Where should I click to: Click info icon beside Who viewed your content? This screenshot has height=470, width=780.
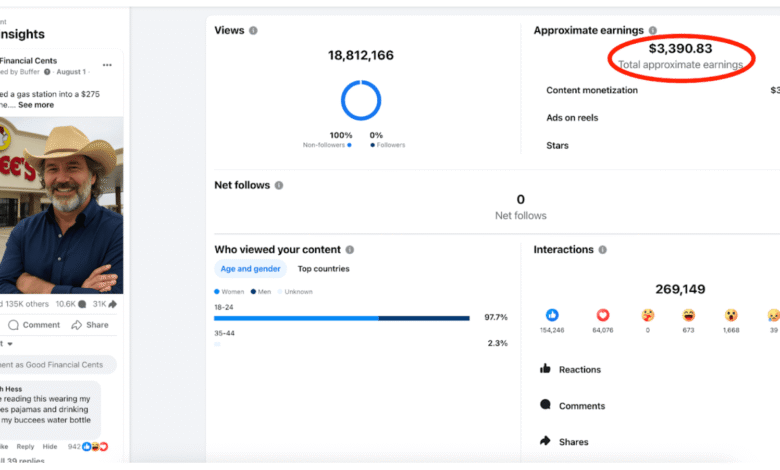pyautogui.click(x=350, y=250)
